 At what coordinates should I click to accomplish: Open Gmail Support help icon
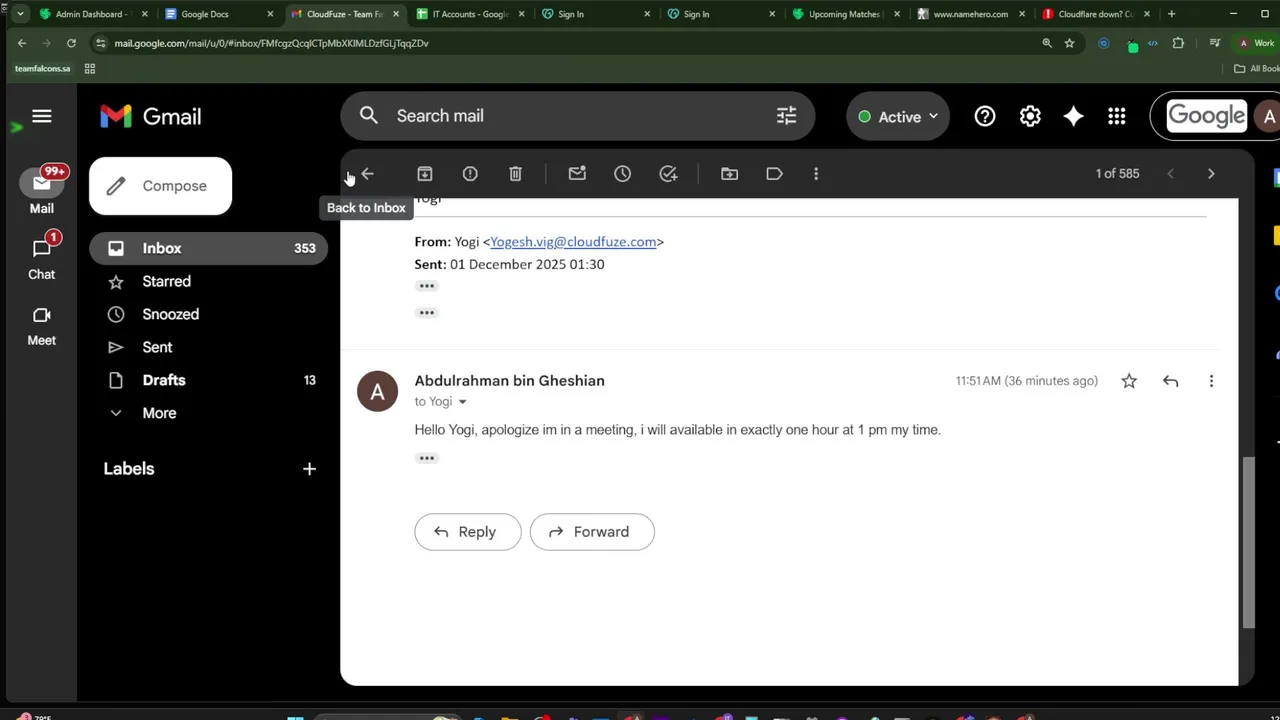coord(985,117)
